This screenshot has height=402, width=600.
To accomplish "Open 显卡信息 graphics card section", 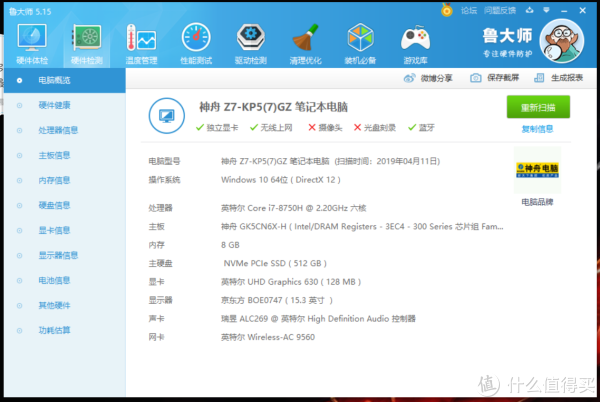I will pos(54,230).
